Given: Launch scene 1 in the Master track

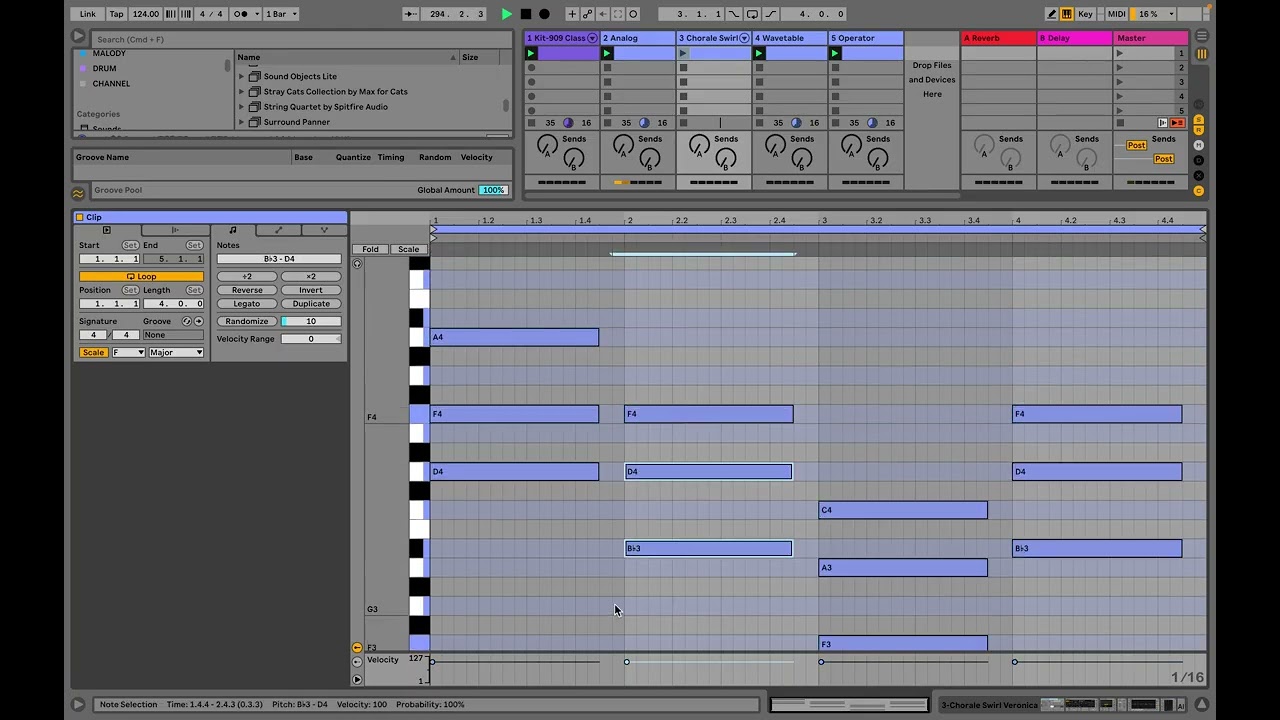Looking at the screenshot, I should (1120, 53).
